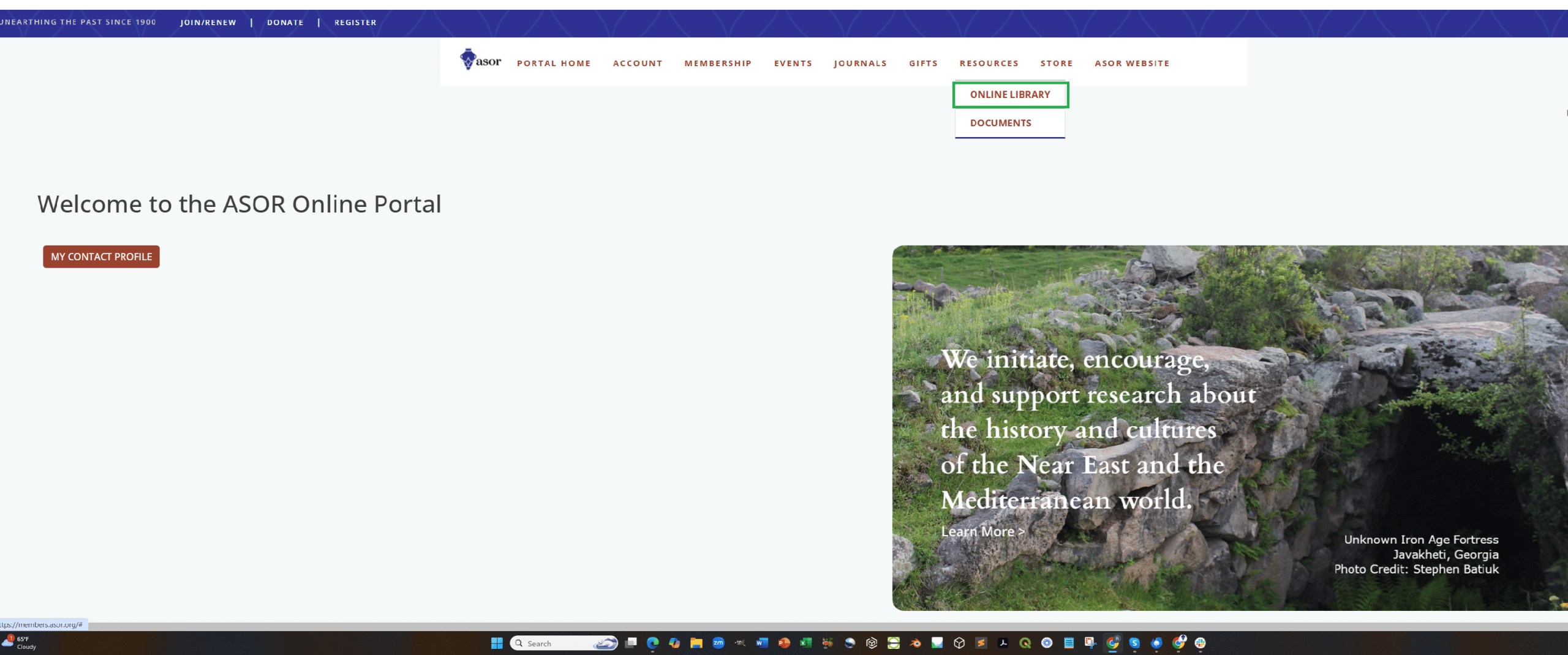This screenshot has width=1568, height=655.
Task: Click the Iron Age Fortress banner image
Action: pos(1230,428)
